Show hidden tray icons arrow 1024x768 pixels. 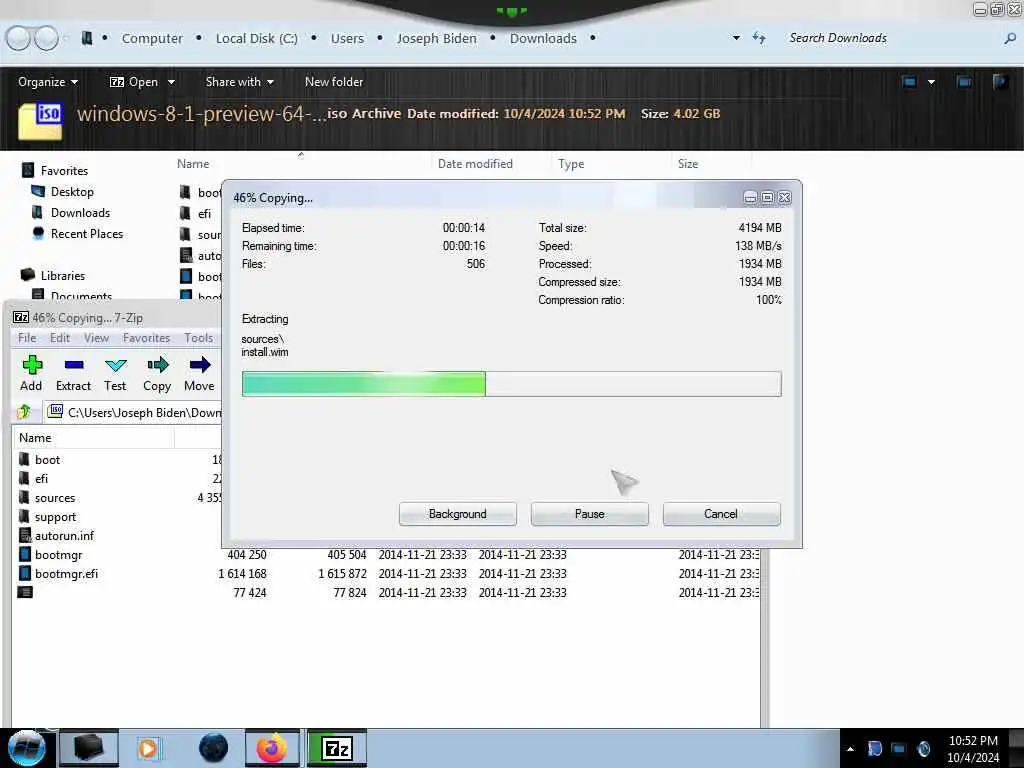pyautogui.click(x=850, y=749)
